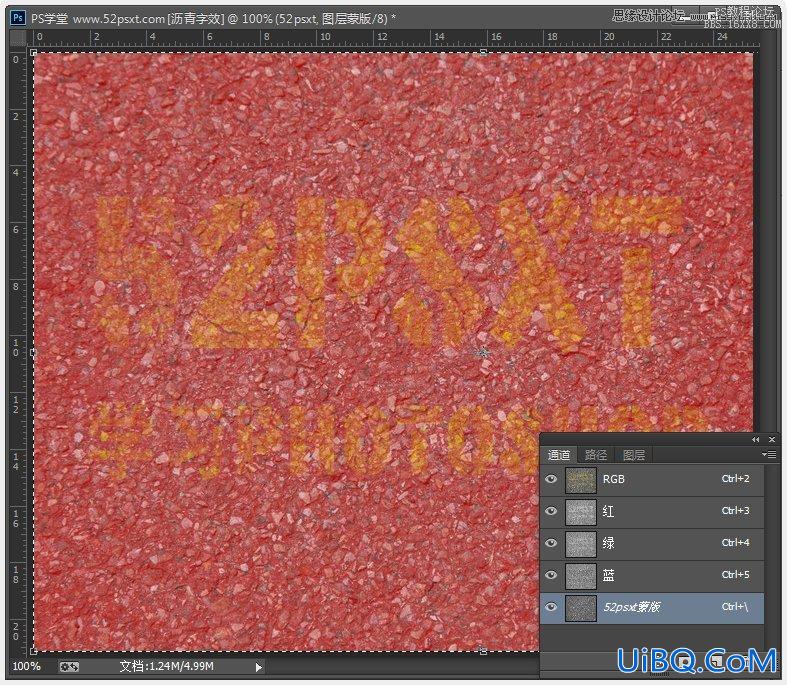Switch to the 路径 tab
787x685 pixels.
tap(596, 455)
